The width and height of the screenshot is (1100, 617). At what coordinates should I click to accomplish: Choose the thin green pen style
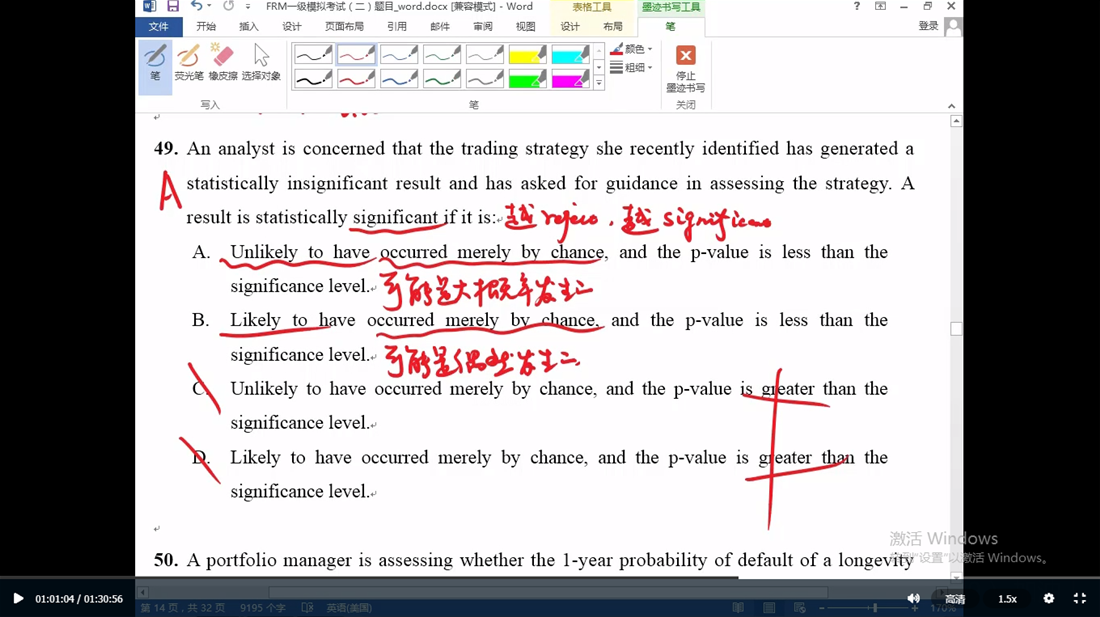(x=441, y=55)
